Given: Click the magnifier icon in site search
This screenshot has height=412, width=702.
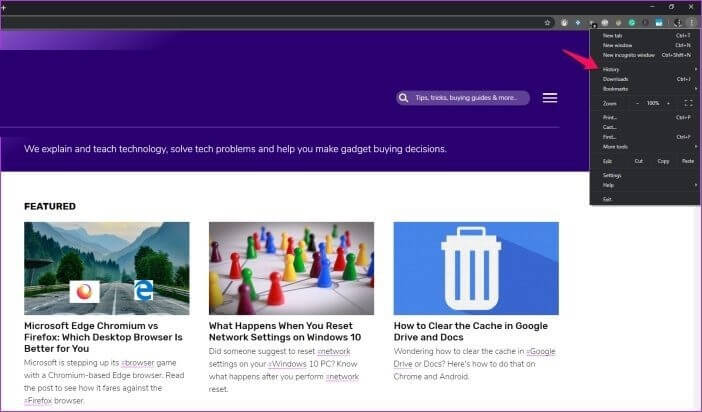Looking at the screenshot, I should tap(403, 98).
